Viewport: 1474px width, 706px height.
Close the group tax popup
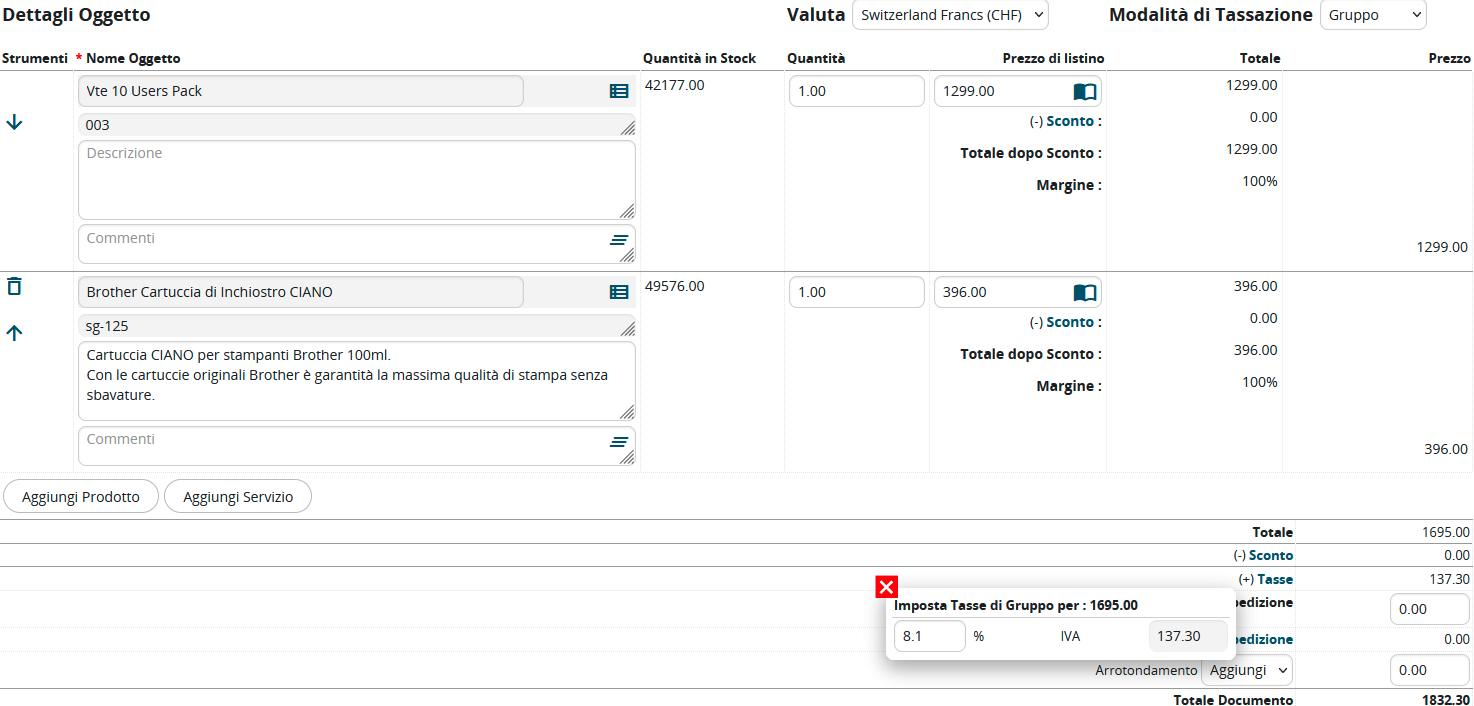point(886,587)
